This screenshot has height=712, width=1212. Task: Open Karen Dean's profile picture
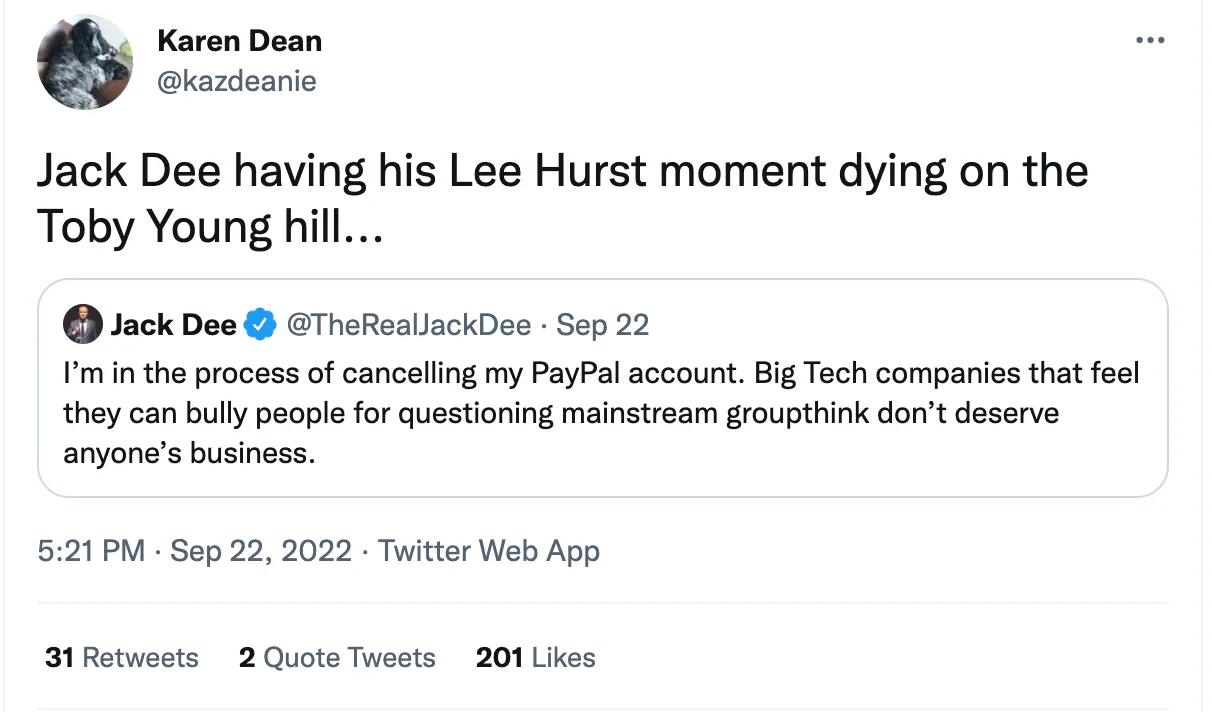click(x=85, y=62)
